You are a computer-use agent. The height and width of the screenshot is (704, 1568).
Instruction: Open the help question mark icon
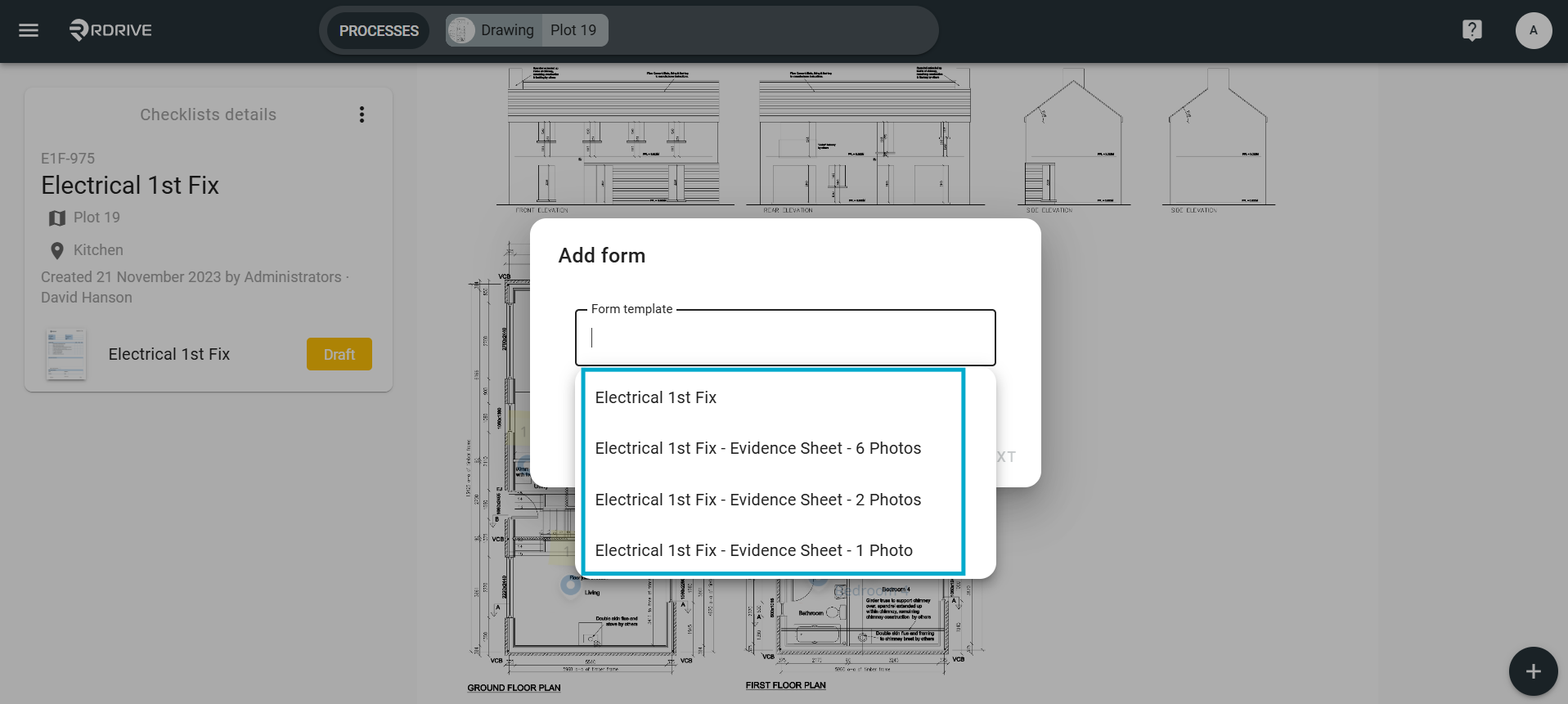point(1471,30)
